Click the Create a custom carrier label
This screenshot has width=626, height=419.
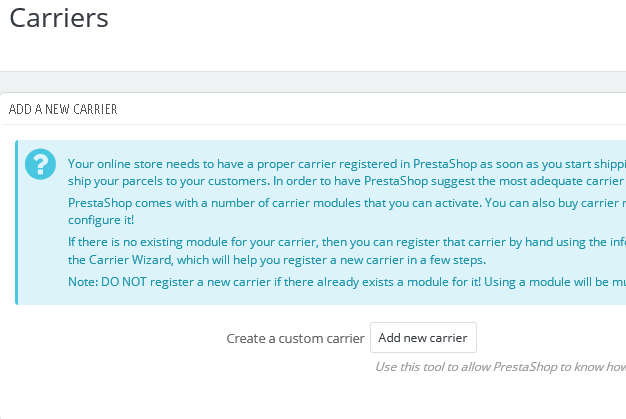tap(295, 338)
